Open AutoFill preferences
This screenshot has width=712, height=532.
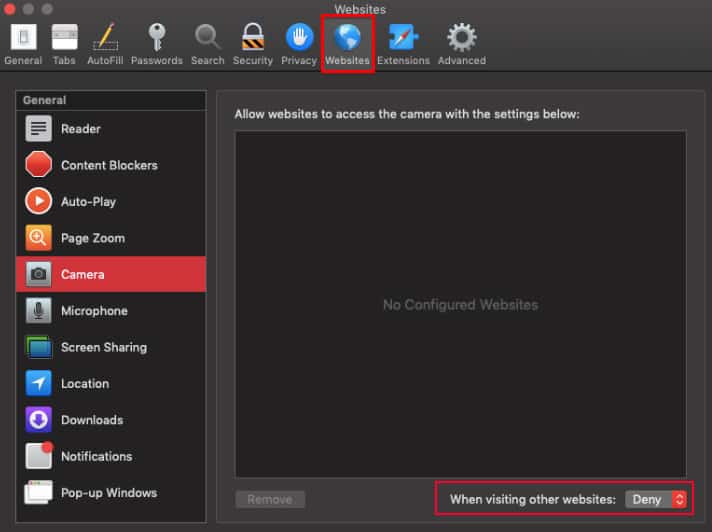[x=105, y=44]
